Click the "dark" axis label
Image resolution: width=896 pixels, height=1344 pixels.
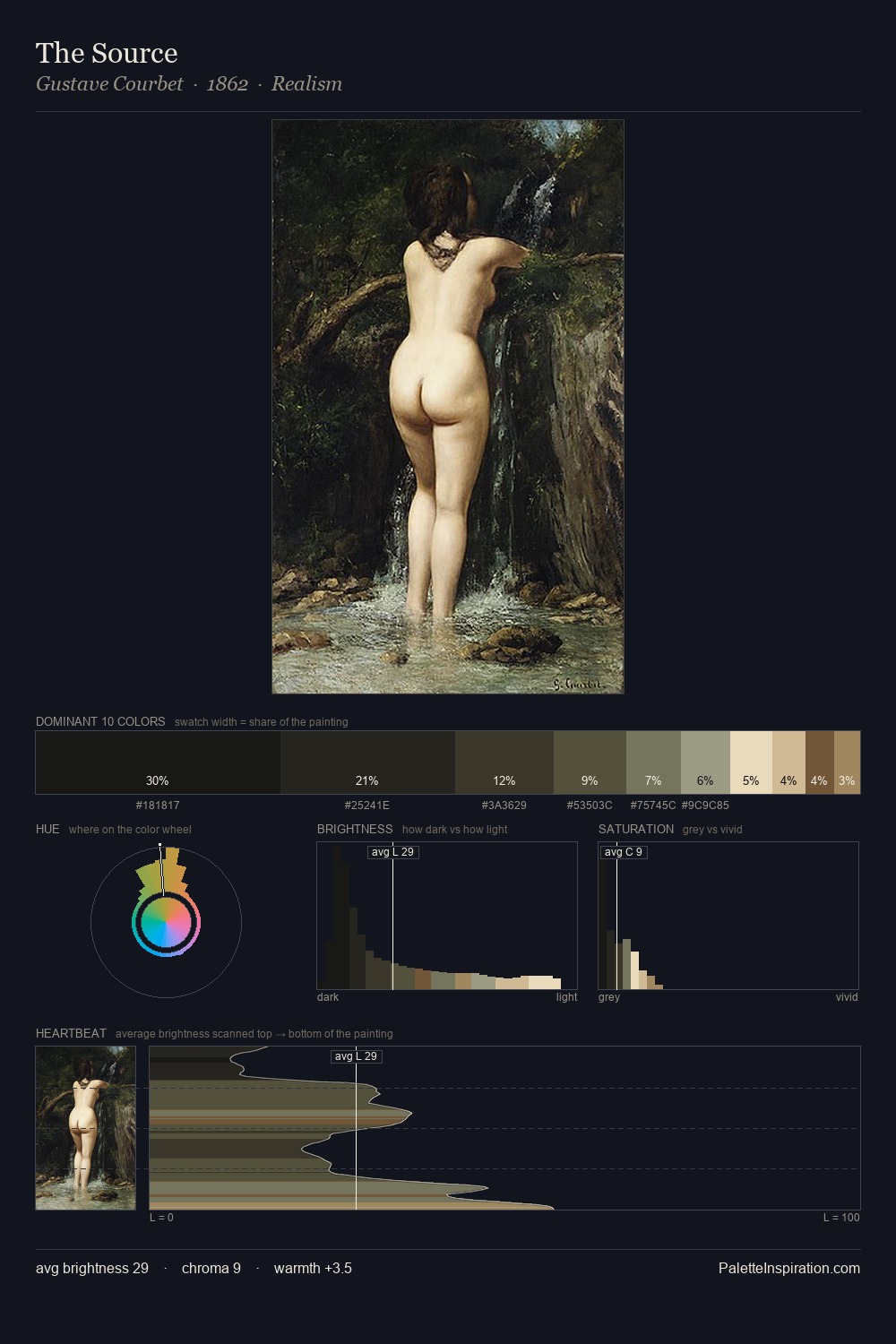tap(328, 997)
